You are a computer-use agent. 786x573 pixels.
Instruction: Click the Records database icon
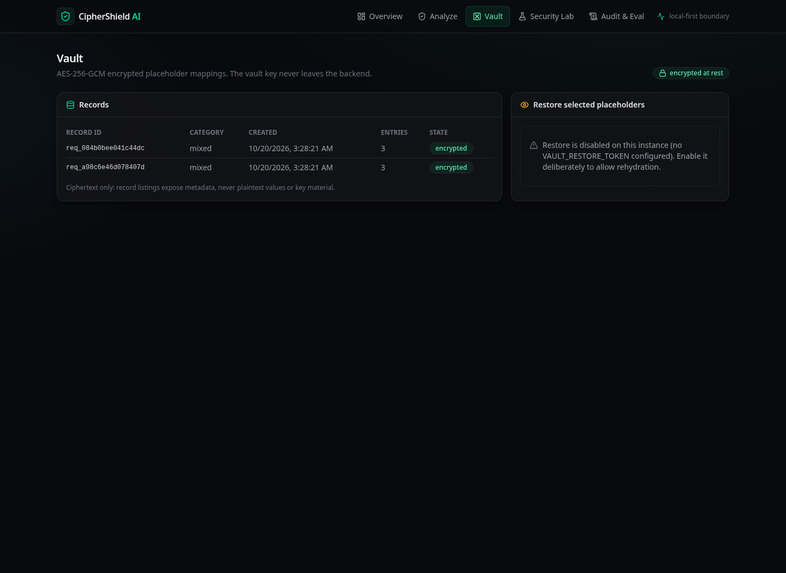coord(70,105)
